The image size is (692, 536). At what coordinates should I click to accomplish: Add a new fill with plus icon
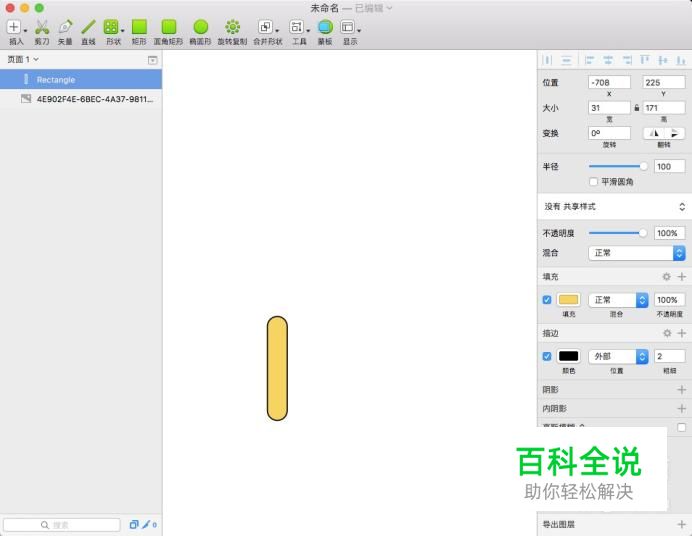[681, 277]
